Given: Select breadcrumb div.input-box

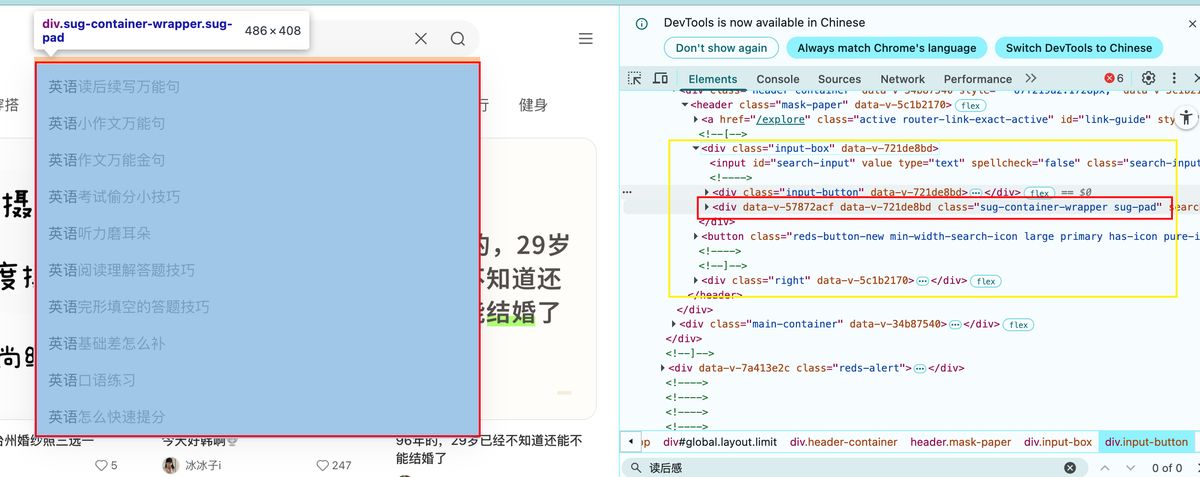Looking at the screenshot, I should (x=1058, y=441).
